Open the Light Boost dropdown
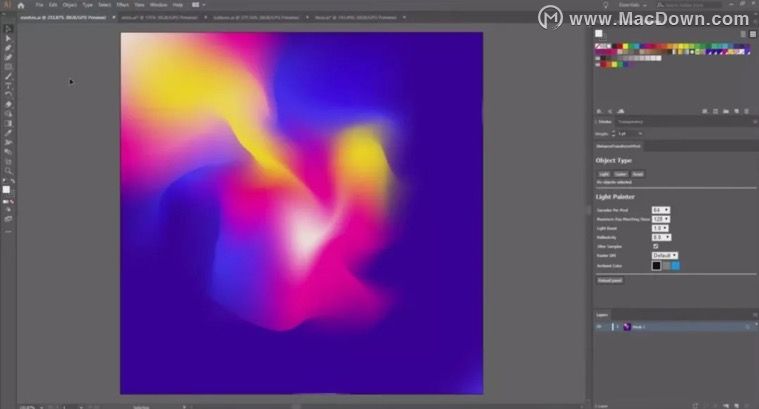 point(660,228)
